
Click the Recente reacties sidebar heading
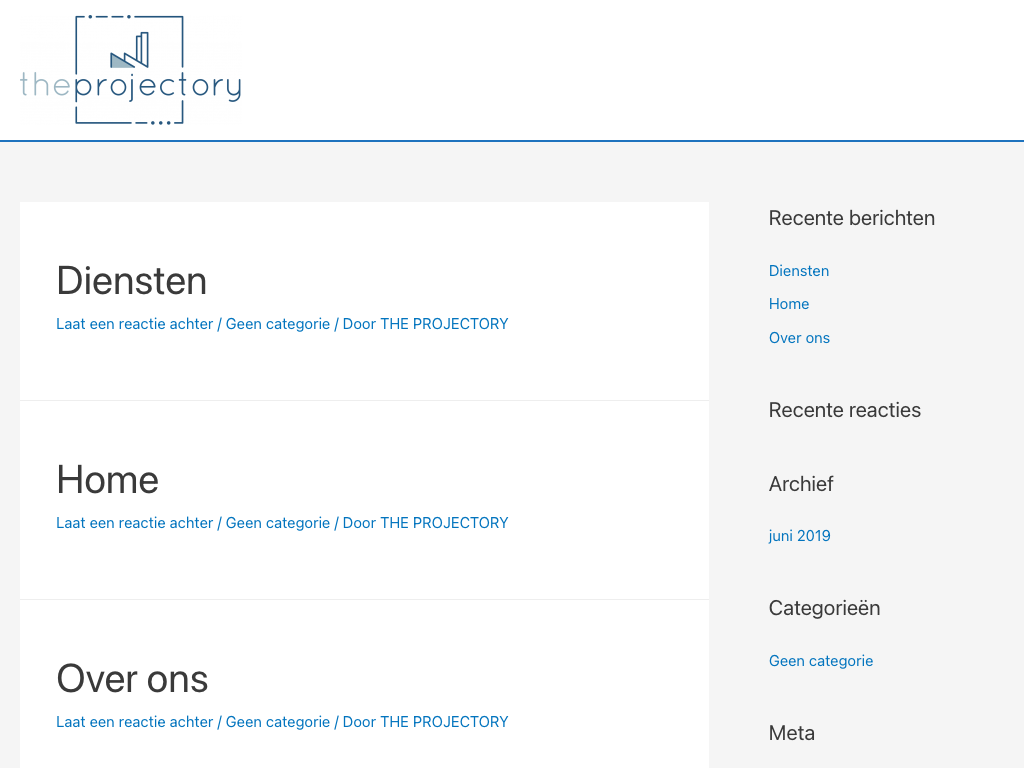844,410
